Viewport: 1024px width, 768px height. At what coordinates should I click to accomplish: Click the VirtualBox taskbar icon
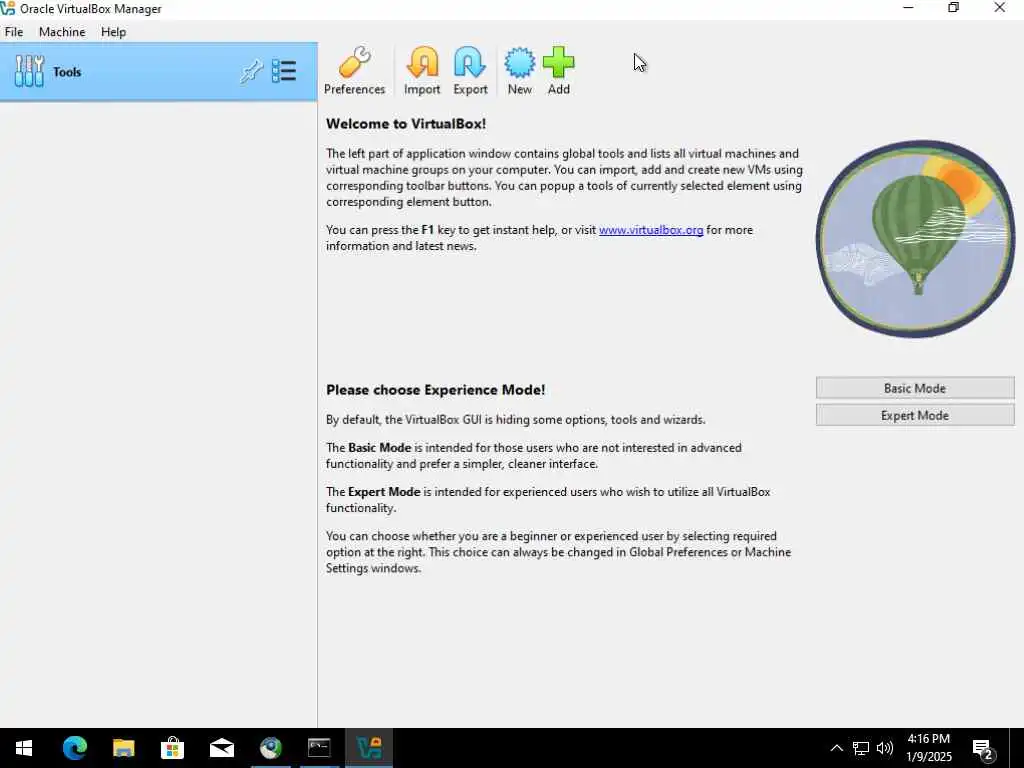pyautogui.click(x=369, y=748)
